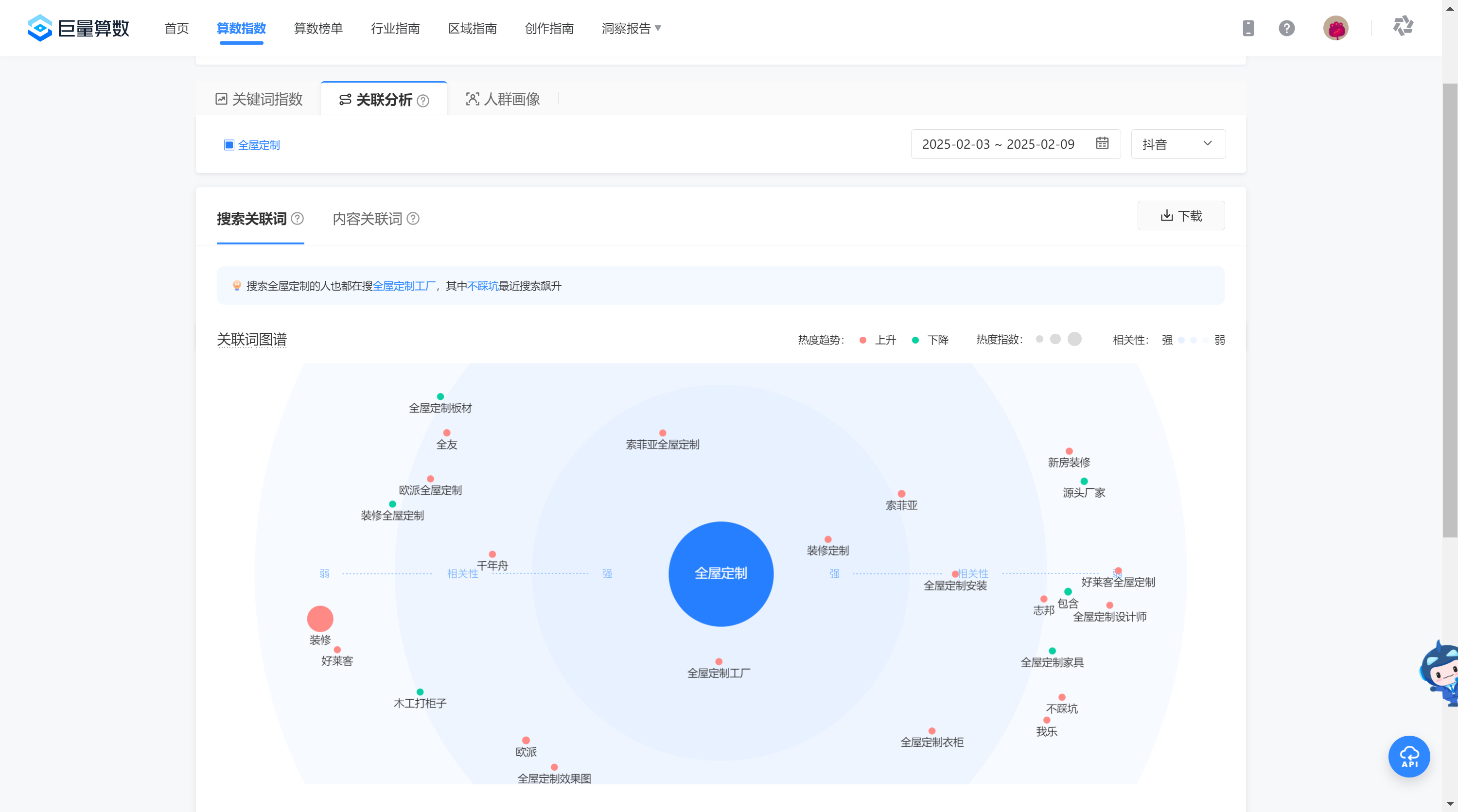This screenshot has width=1458, height=812.
Task: Follow the 不踩坑 link in tip
Action: click(x=482, y=286)
